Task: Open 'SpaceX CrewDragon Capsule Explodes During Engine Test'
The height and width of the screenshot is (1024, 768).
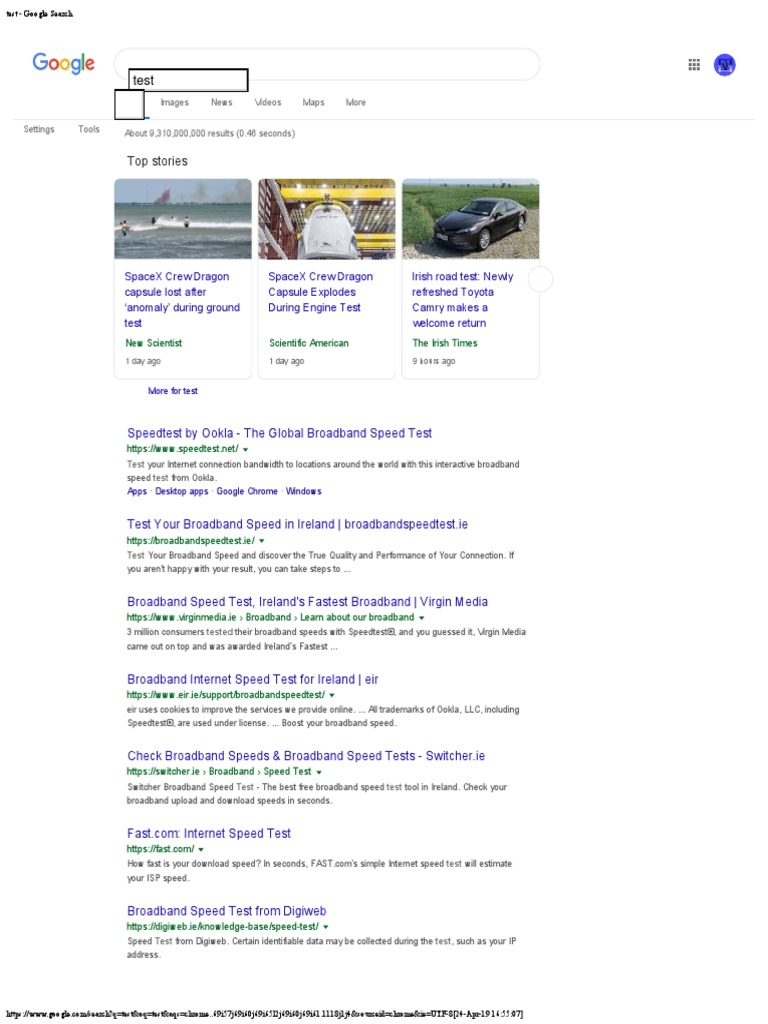Action: click(x=321, y=292)
